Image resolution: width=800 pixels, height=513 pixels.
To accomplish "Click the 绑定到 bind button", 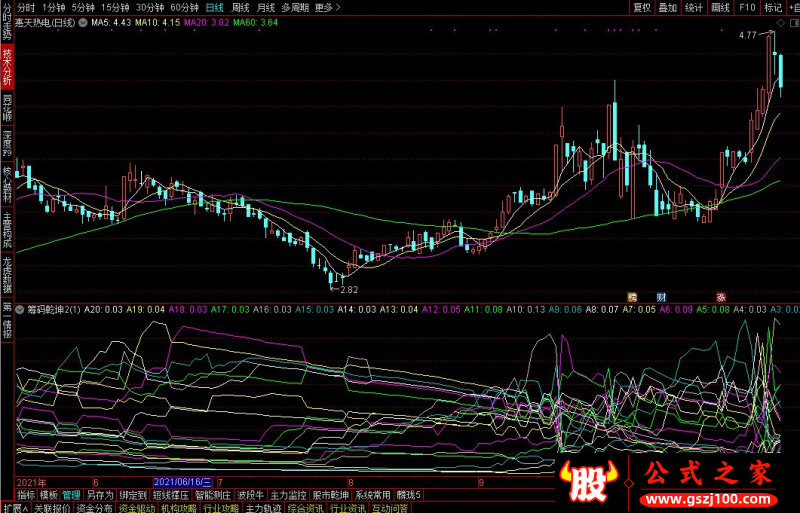I will (133, 495).
